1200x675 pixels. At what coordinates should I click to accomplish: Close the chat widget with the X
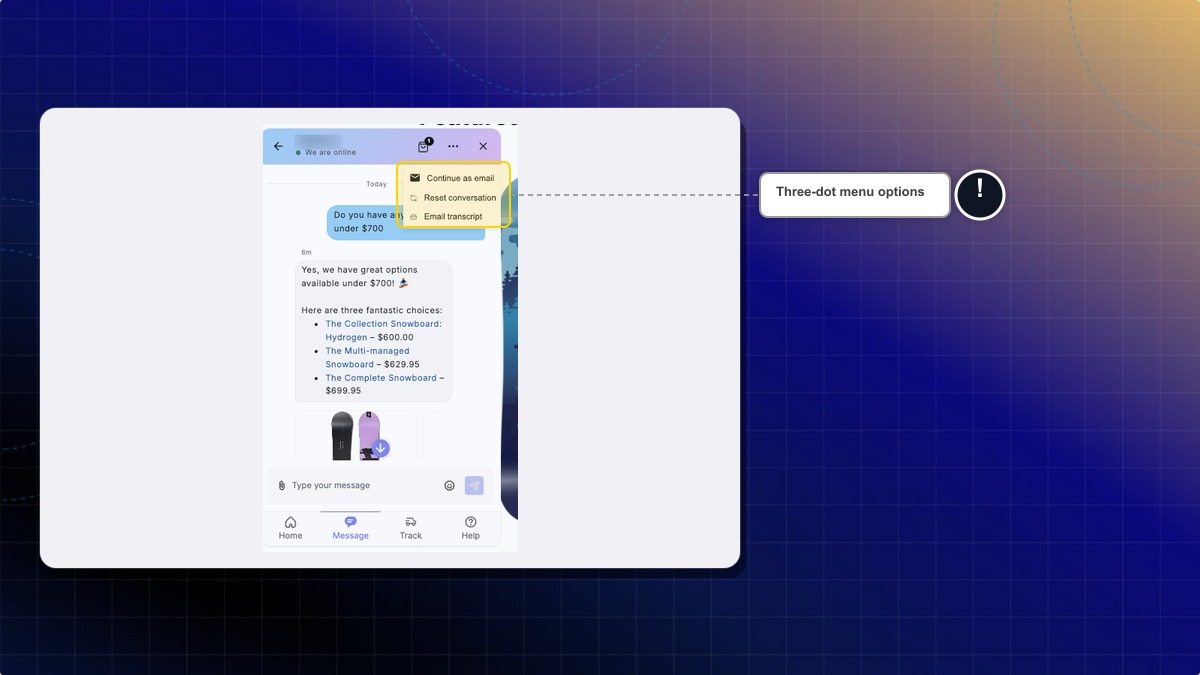coord(483,146)
